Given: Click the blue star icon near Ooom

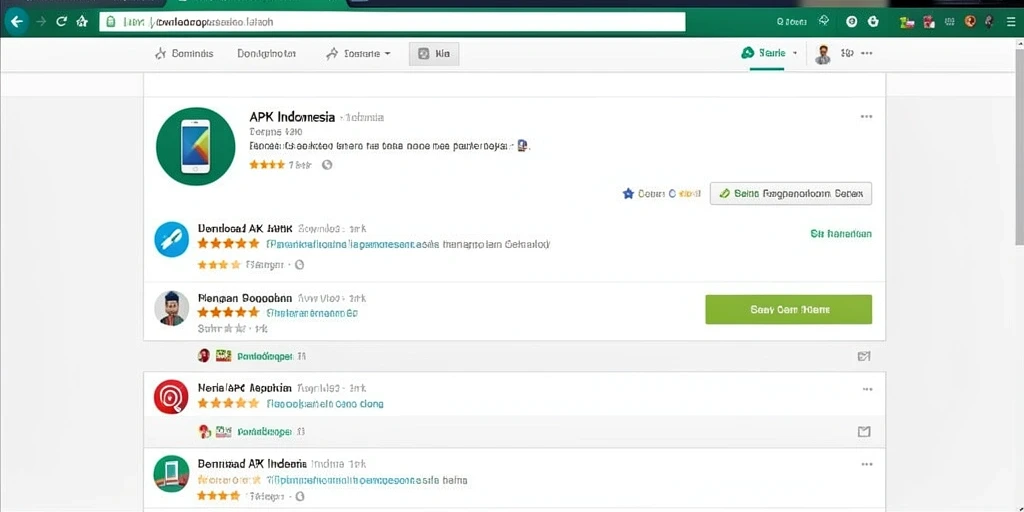Looking at the screenshot, I should click(628, 193).
